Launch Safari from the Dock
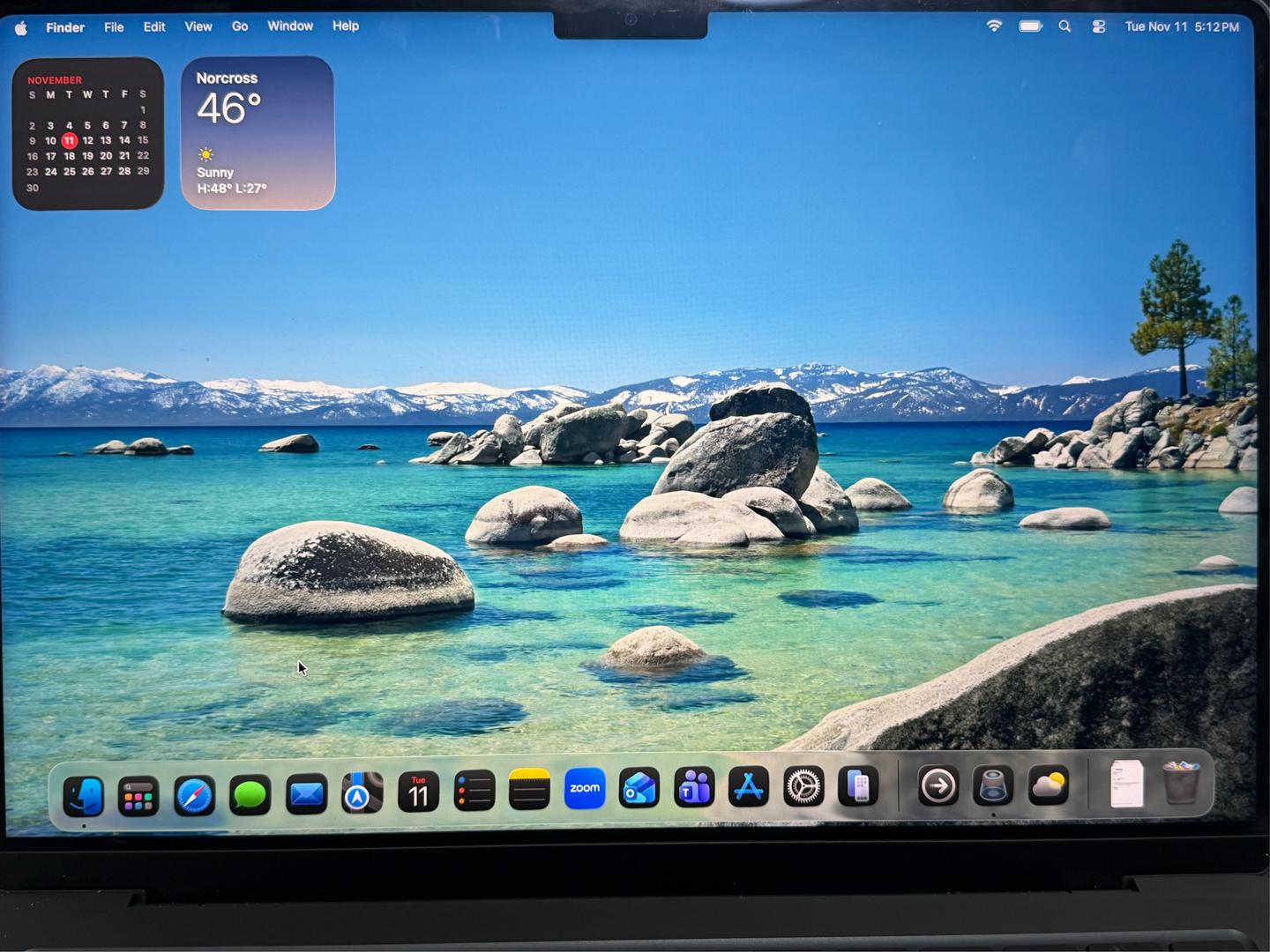Image resolution: width=1270 pixels, height=952 pixels. click(x=194, y=796)
